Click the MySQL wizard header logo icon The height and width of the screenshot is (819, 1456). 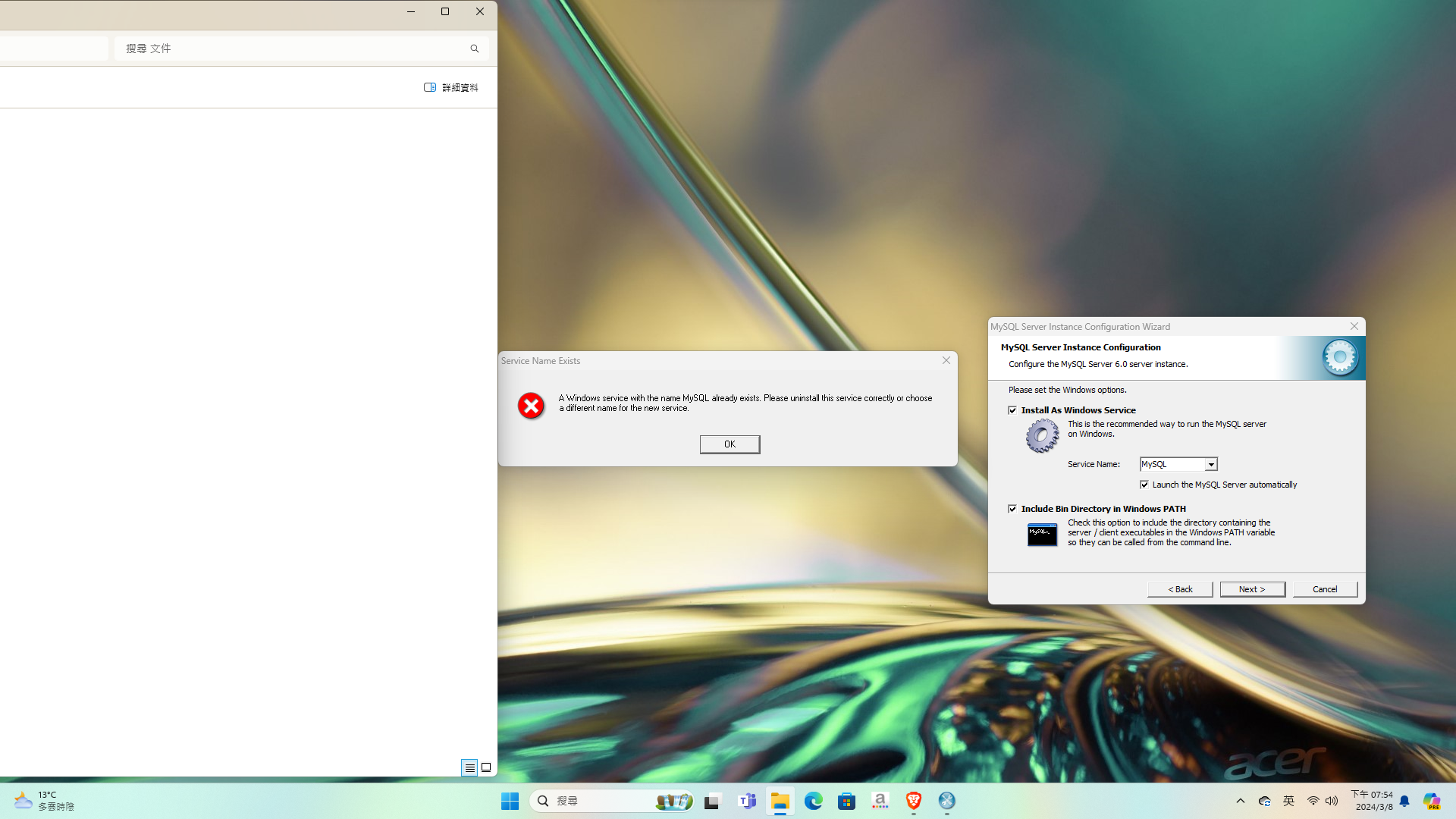click(x=1340, y=357)
